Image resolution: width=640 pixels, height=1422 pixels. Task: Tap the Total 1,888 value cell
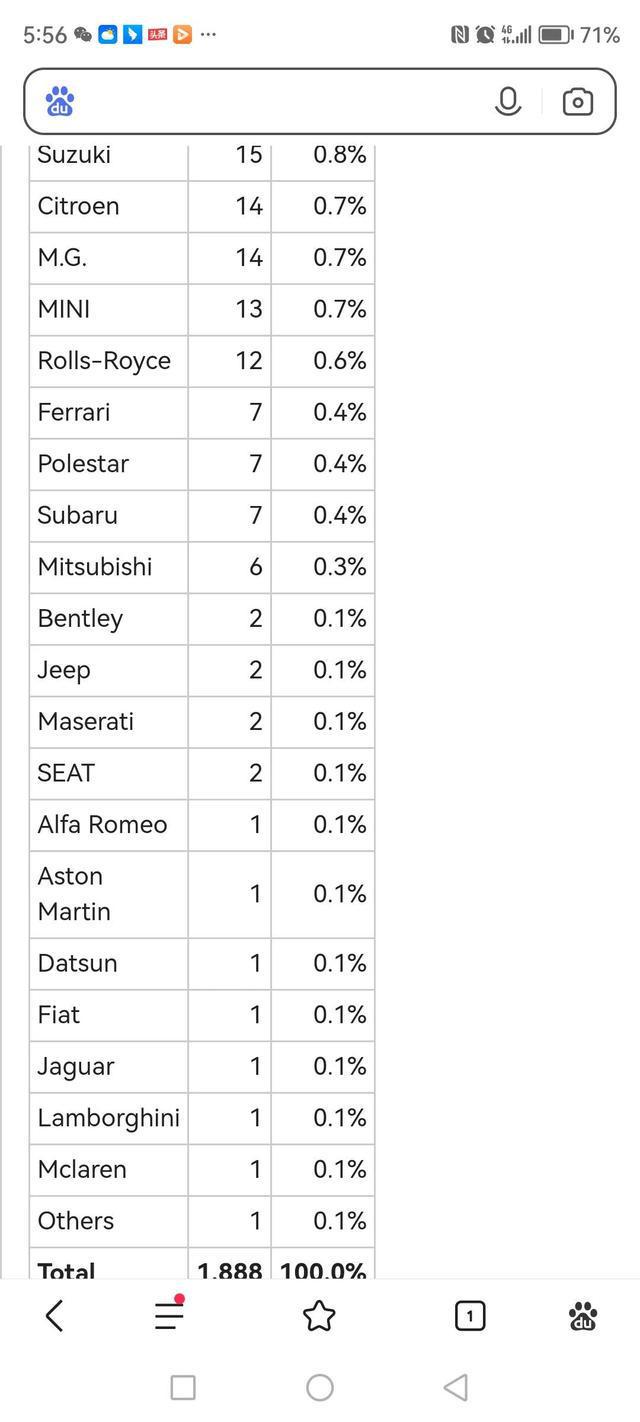coord(230,1264)
